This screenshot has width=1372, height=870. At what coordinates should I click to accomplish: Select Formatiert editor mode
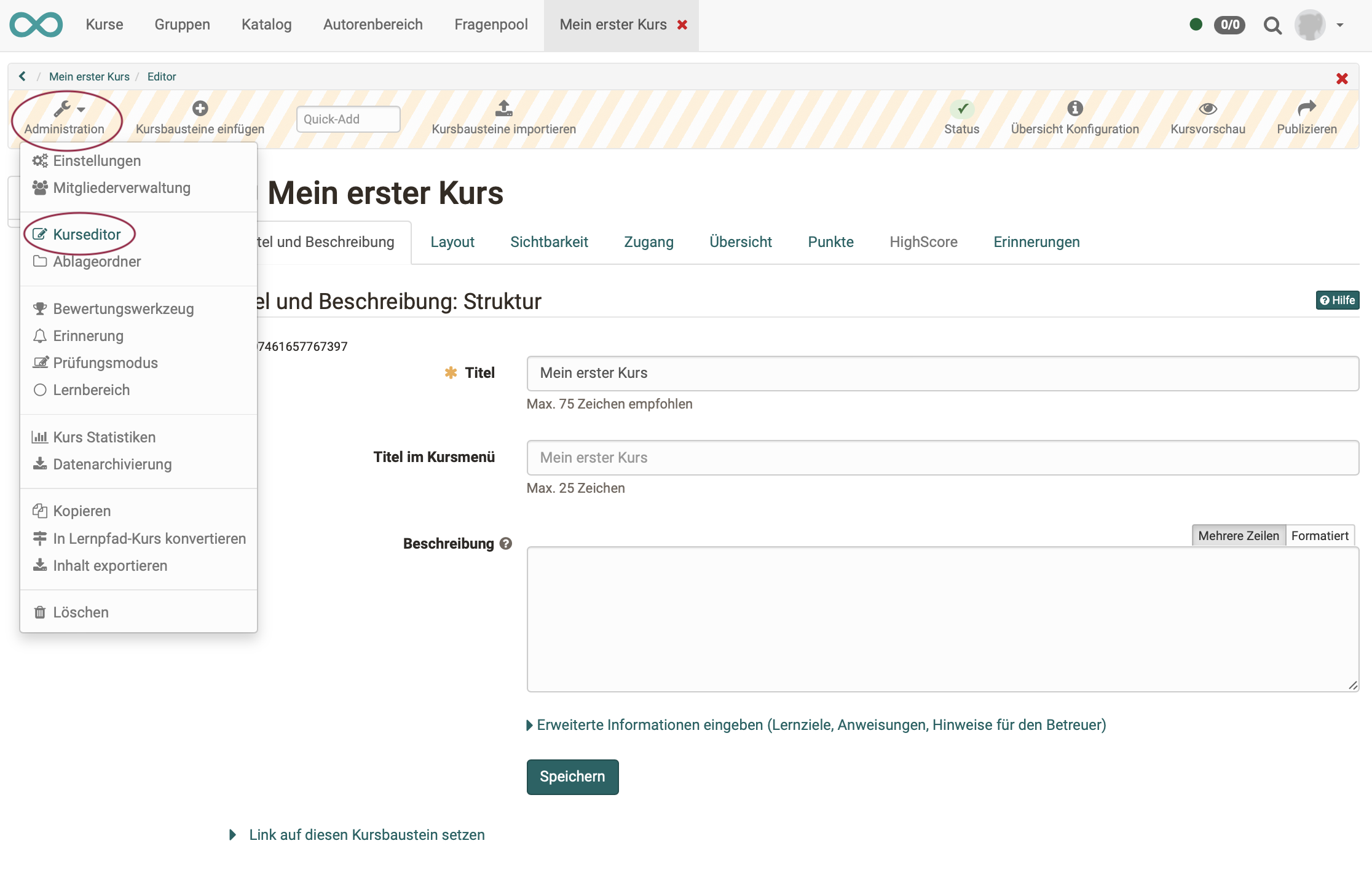1320,536
